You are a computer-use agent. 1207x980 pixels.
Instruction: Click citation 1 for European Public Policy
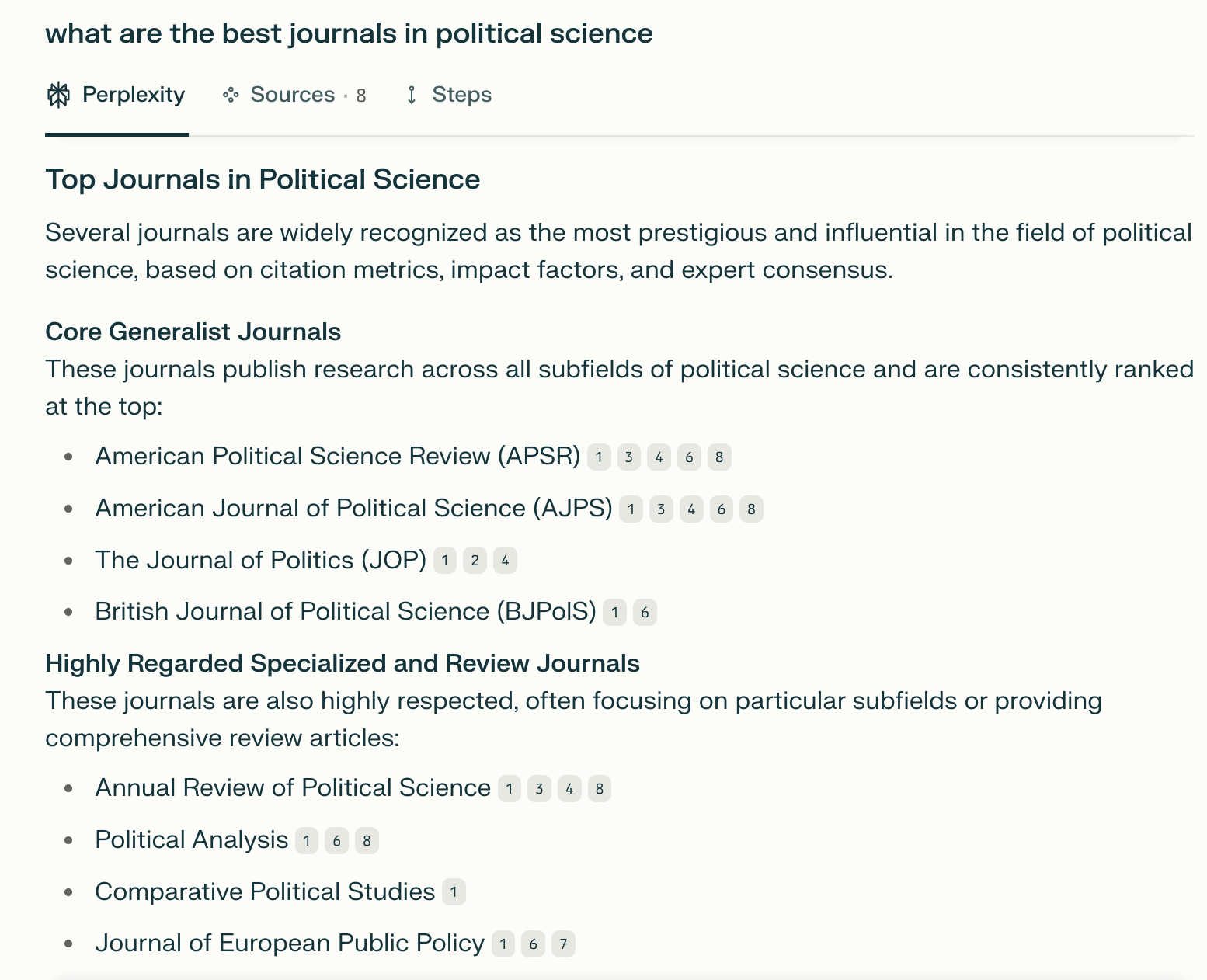(503, 944)
